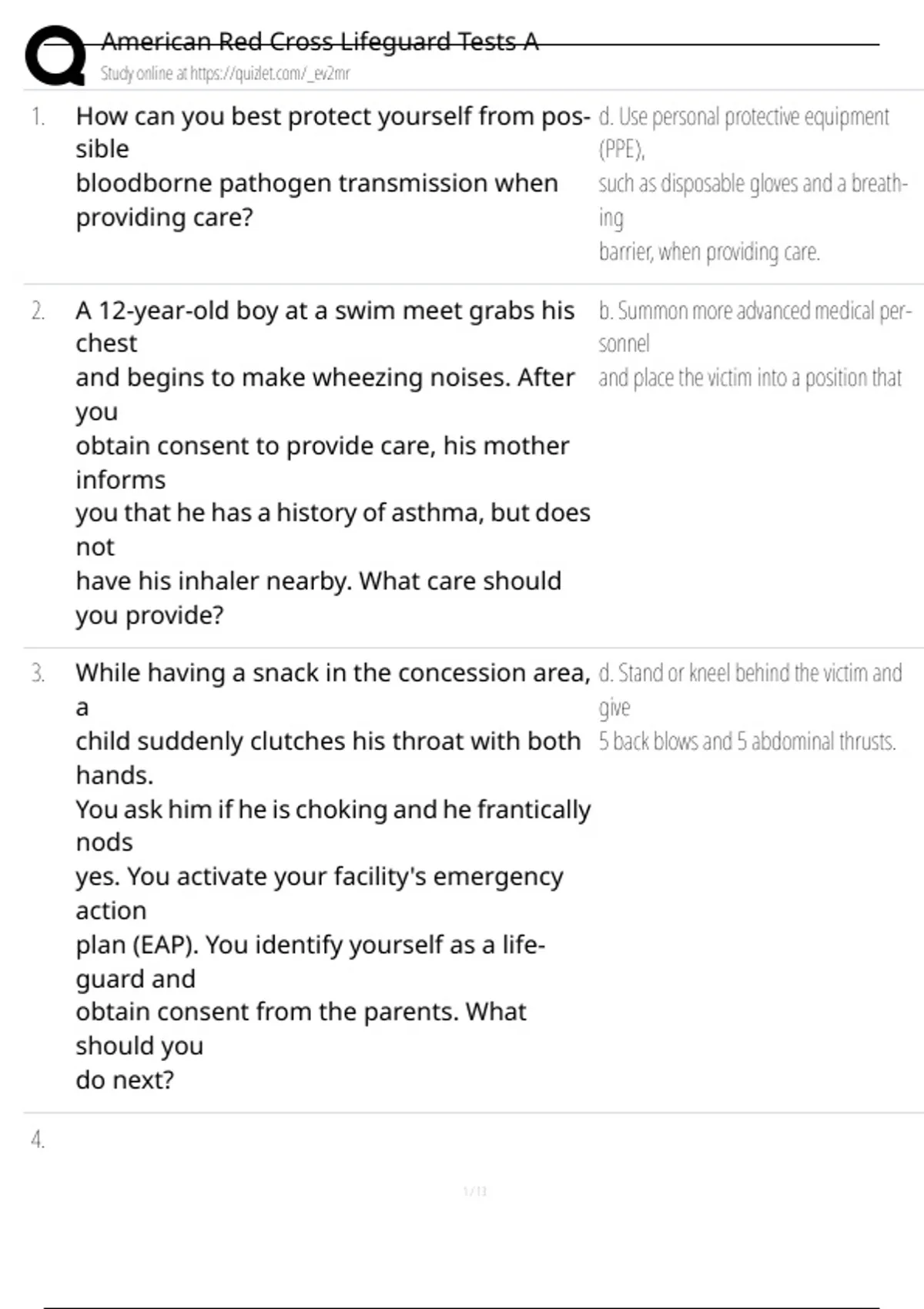The height and width of the screenshot is (1309, 924).
Task: Click the "Stand or kneel behind" answer
Action: [x=750, y=673]
